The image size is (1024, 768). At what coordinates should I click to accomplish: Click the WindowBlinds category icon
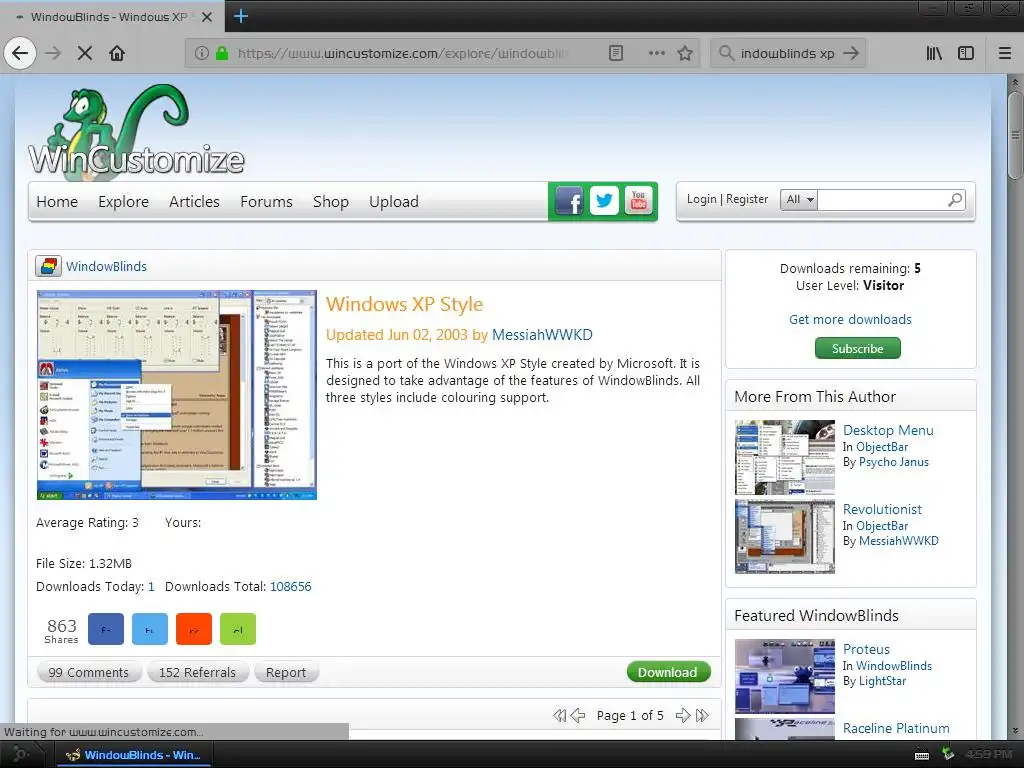48,266
